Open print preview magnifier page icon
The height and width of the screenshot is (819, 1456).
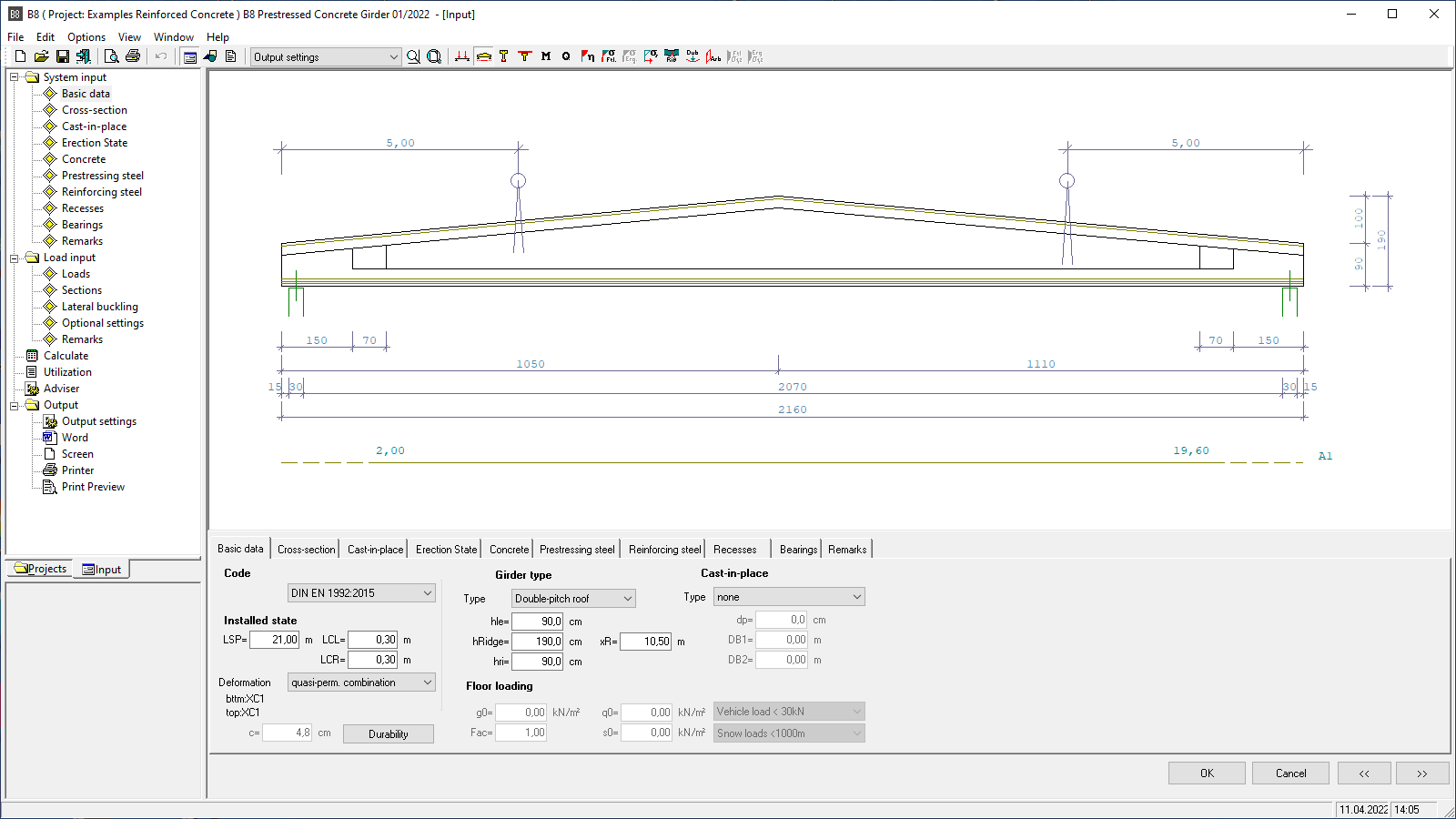(111, 56)
